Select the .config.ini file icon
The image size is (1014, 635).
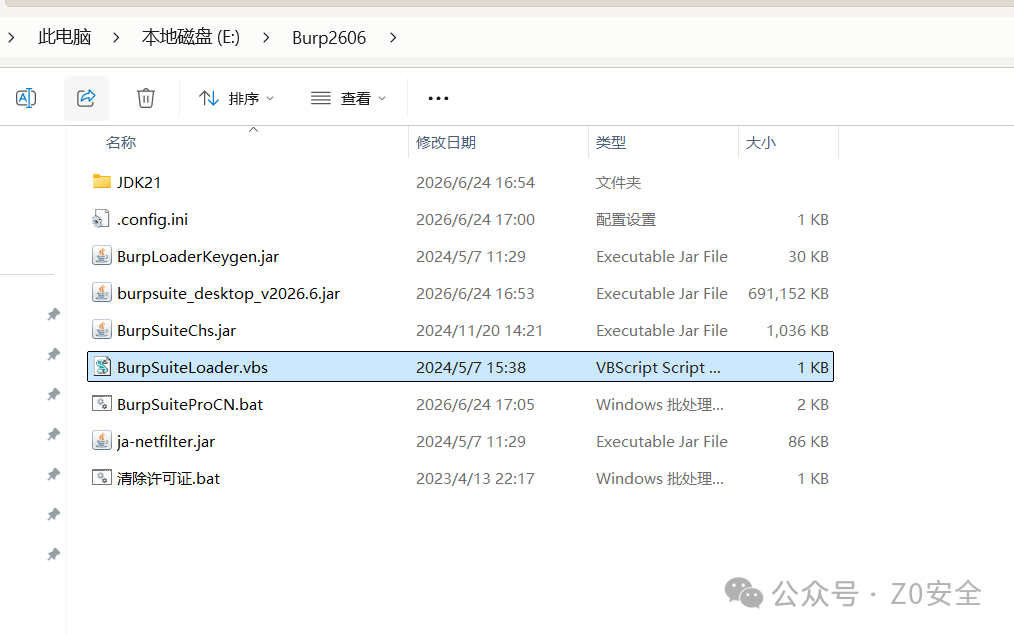point(102,219)
